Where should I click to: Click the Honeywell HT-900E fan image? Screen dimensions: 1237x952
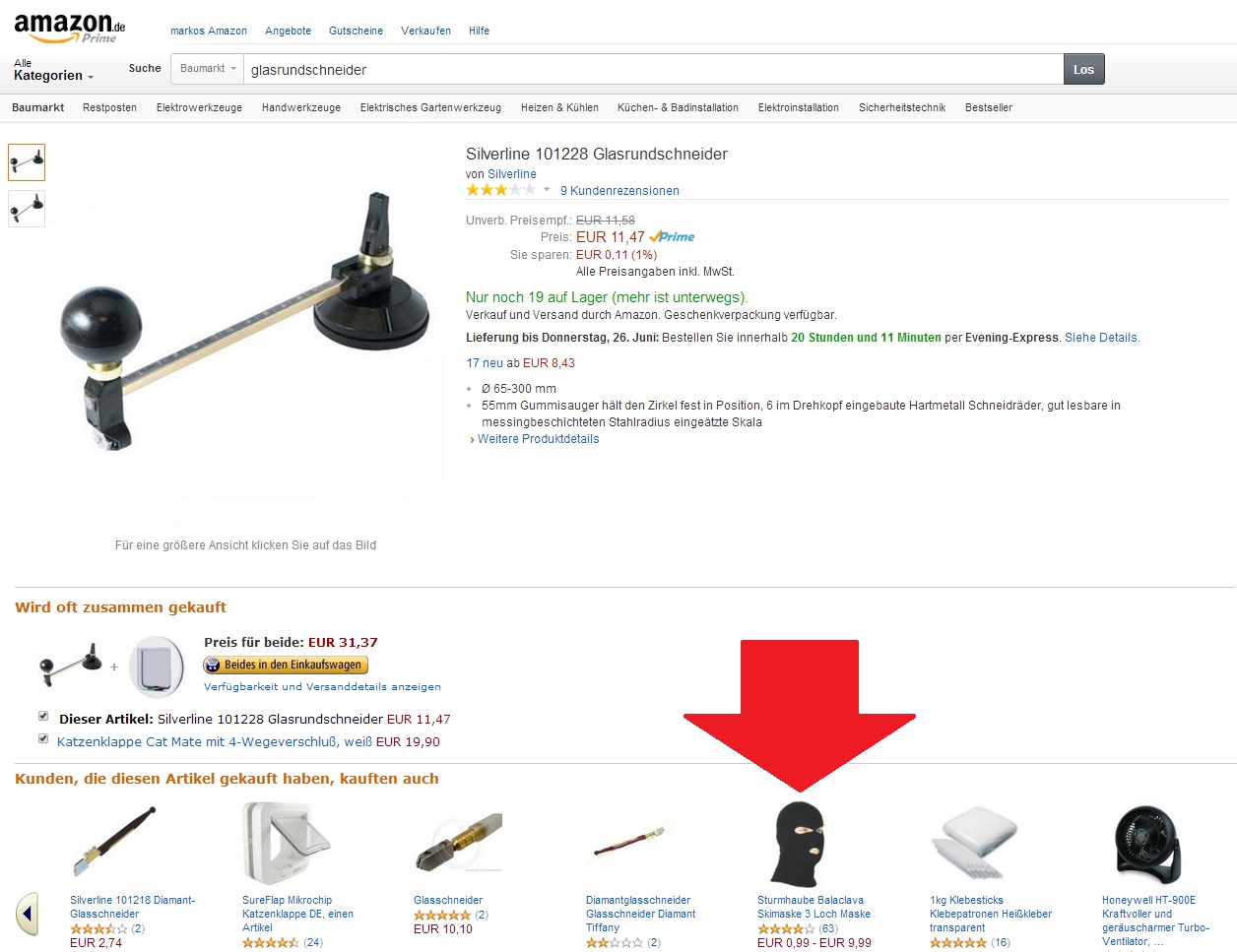point(1147,845)
